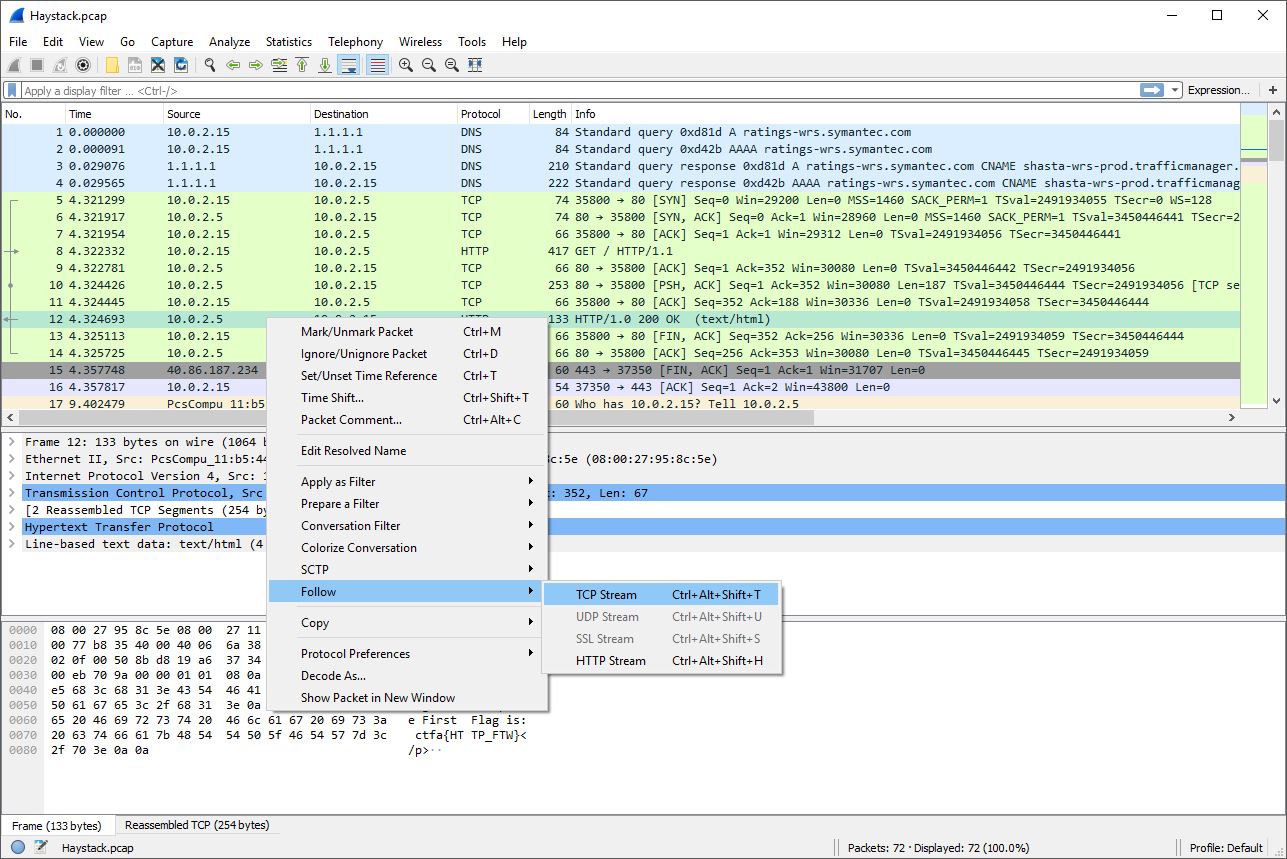Viewport: 1287px width, 859px height.
Task: Apply display filter arrow button
Action: point(1152,90)
